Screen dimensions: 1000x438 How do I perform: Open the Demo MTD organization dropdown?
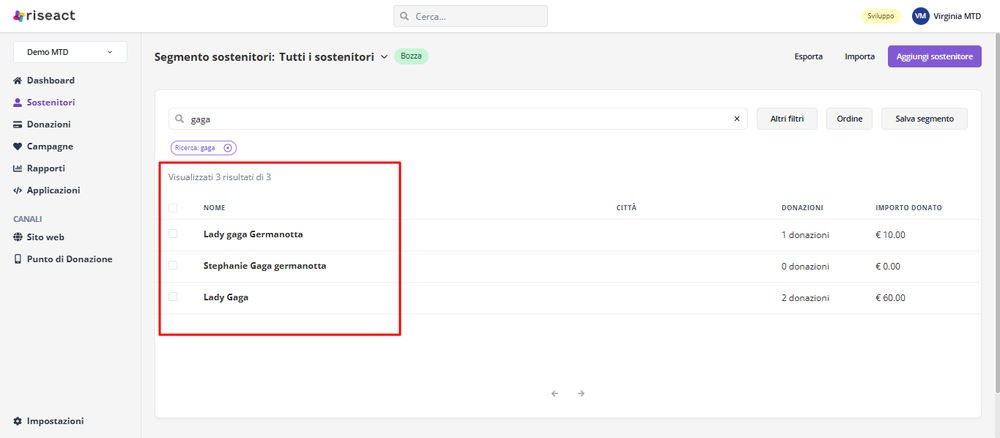coord(69,52)
